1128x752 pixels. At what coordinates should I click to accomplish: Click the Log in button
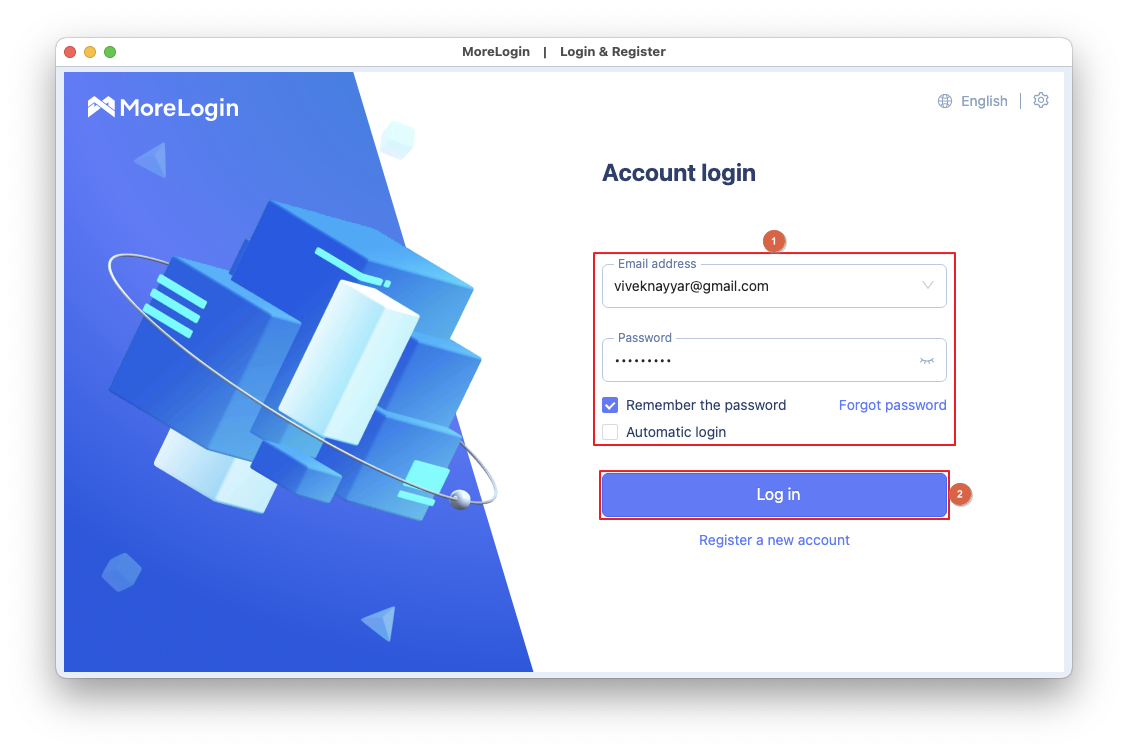point(774,495)
